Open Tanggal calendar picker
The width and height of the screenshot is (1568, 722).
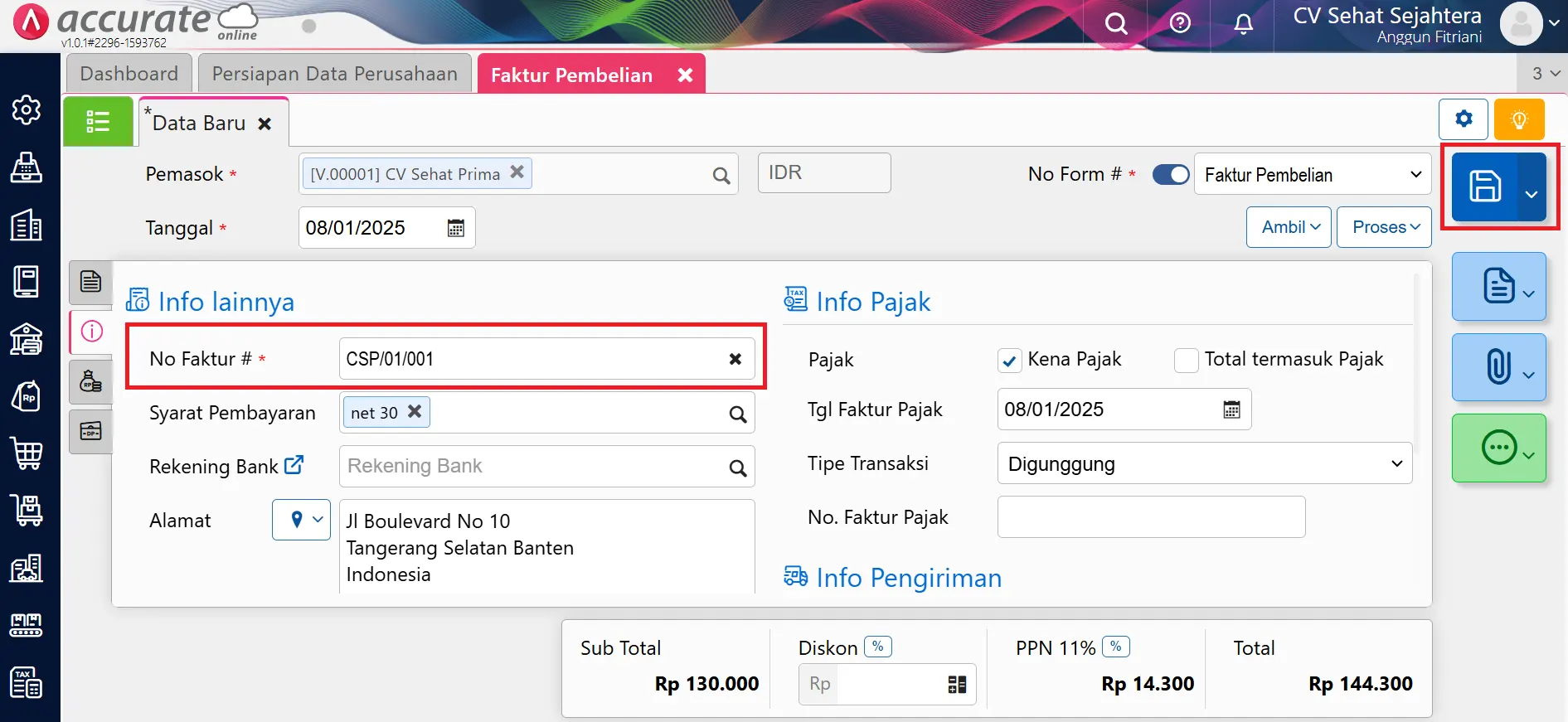(455, 228)
